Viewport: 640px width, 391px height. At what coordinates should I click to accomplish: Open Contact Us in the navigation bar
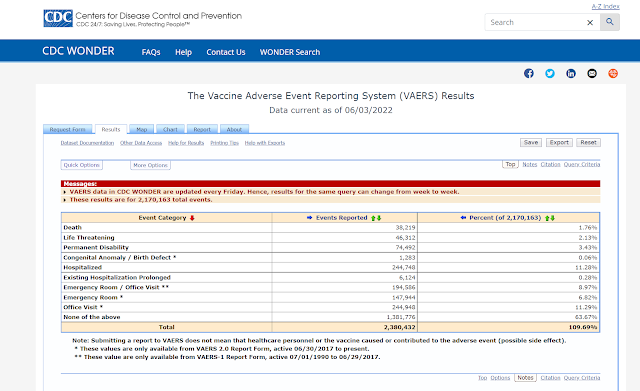[x=226, y=52]
